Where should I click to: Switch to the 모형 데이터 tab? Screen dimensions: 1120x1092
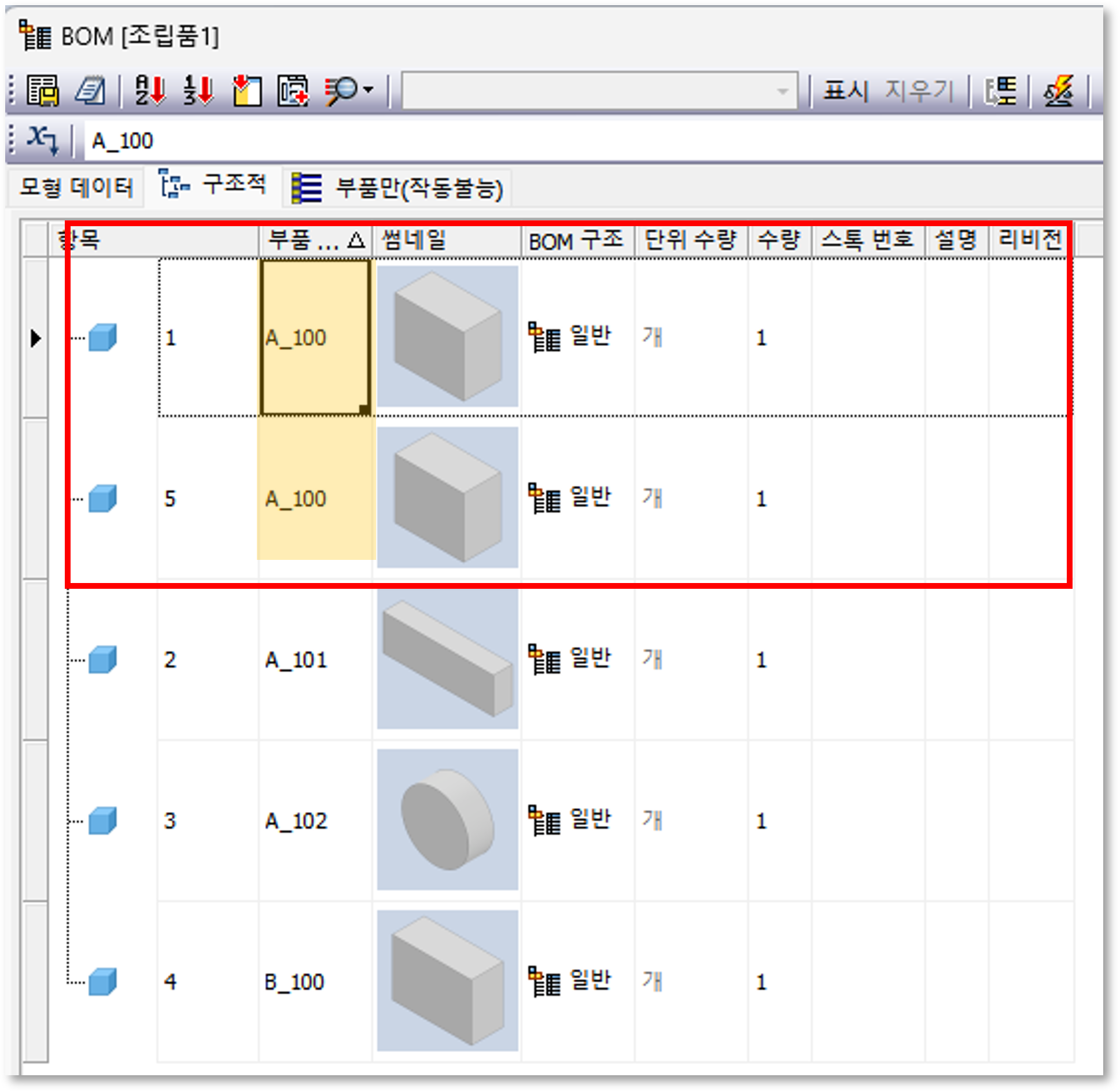(75, 187)
